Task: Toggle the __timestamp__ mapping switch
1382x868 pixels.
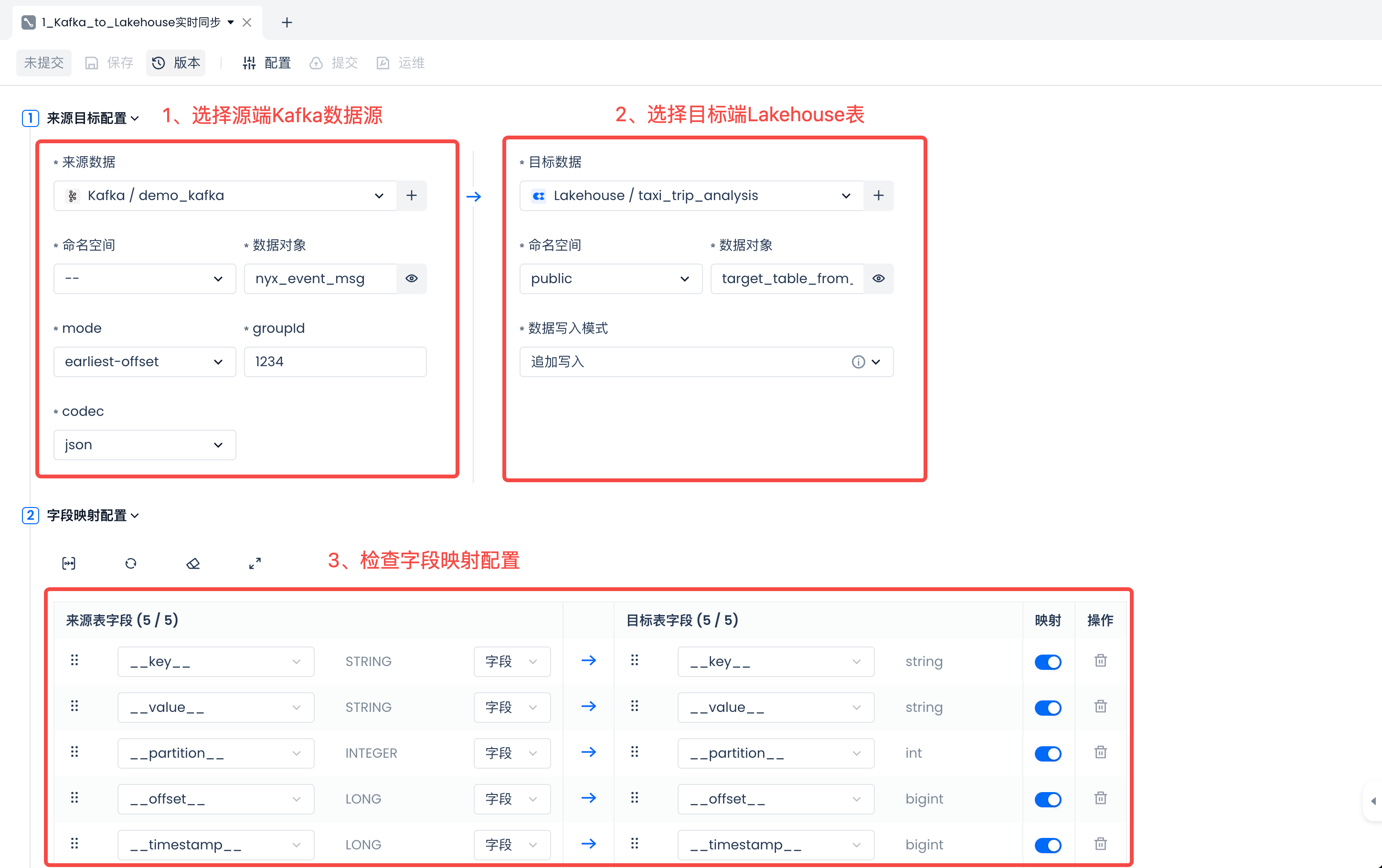Action: tap(1047, 845)
